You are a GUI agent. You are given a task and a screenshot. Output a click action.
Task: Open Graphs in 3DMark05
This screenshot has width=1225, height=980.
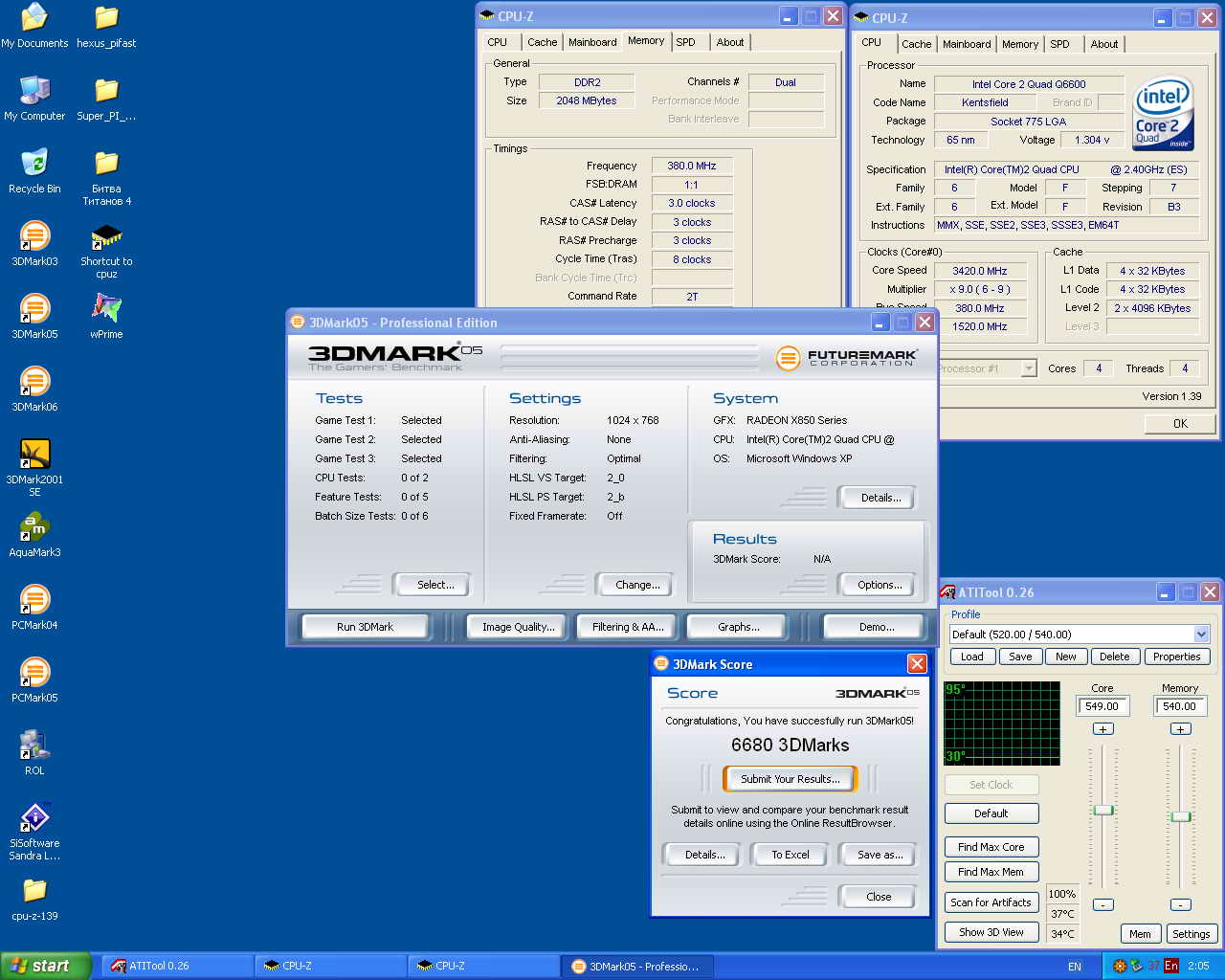[x=738, y=627]
